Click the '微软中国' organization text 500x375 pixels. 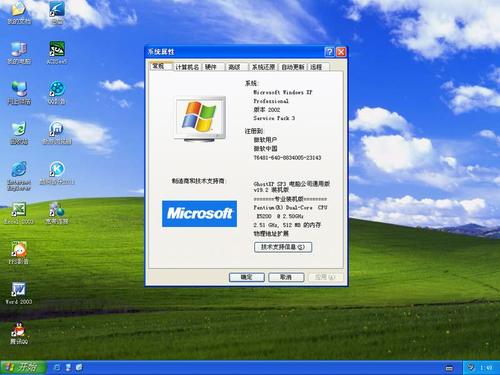265,148
